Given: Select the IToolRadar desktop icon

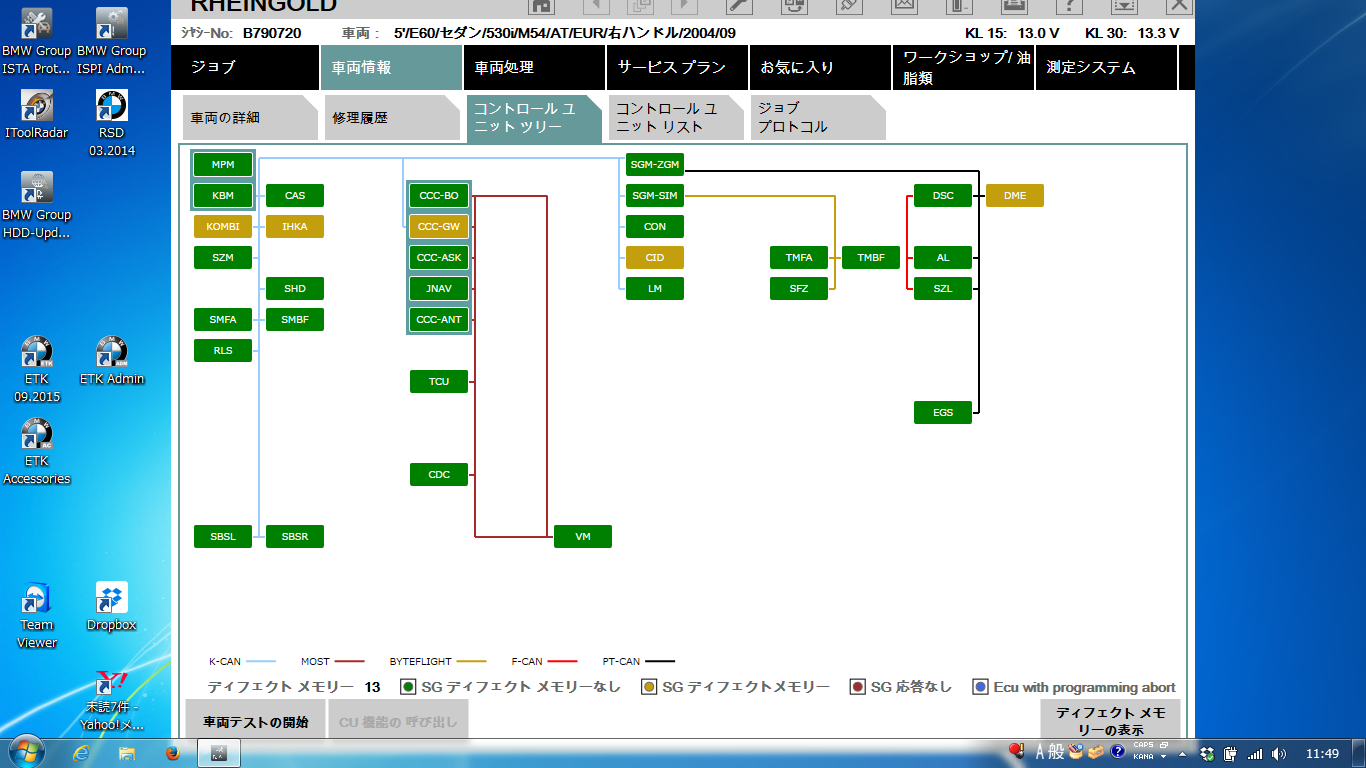Looking at the screenshot, I should (x=37, y=114).
